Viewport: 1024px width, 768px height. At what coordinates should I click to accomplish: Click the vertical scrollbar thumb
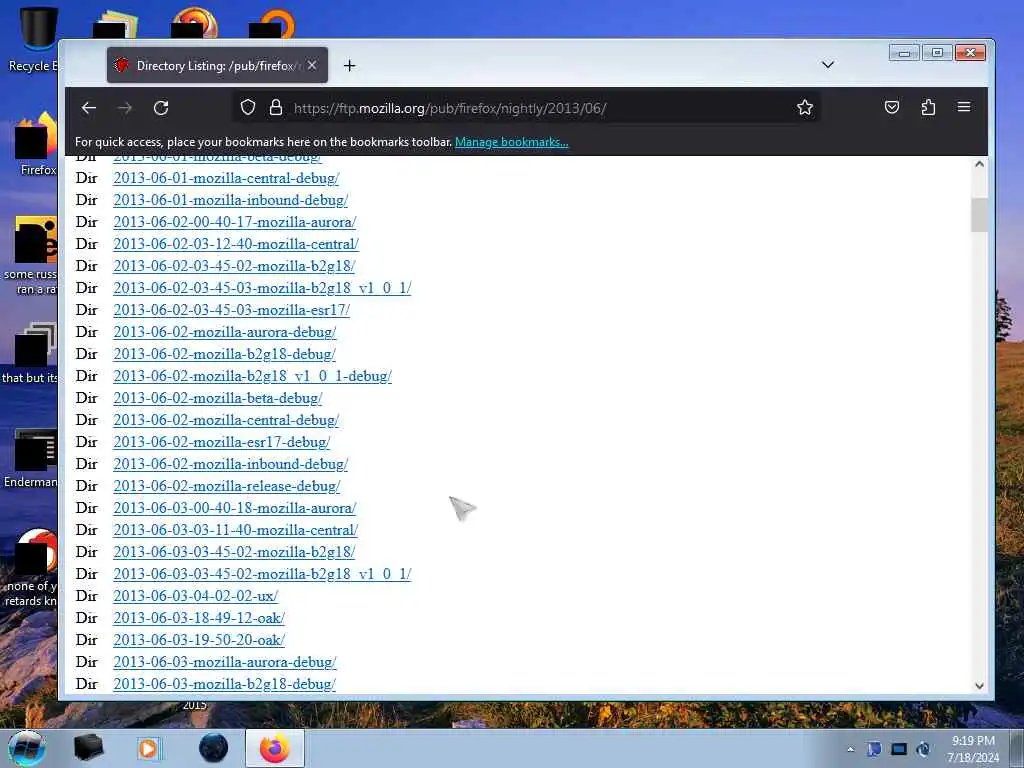(x=979, y=215)
